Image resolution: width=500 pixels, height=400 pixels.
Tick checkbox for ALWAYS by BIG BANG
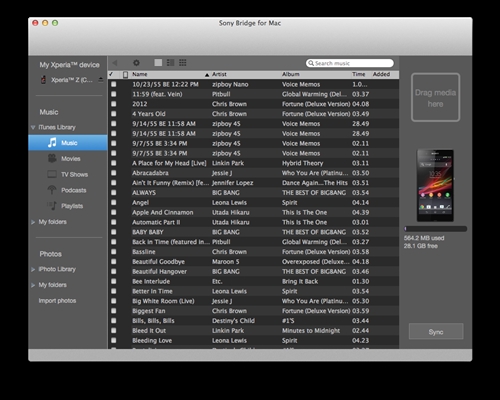point(114,193)
